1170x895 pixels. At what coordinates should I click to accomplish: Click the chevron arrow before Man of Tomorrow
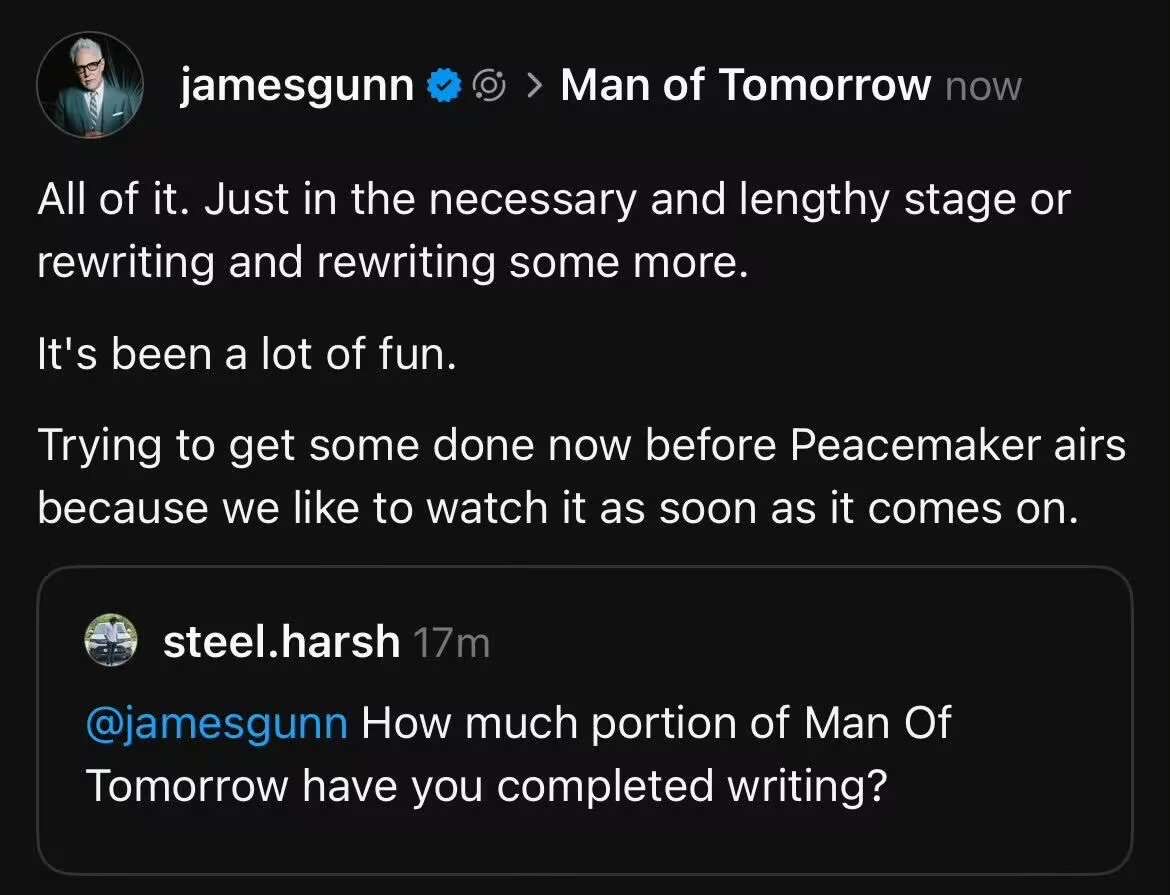click(534, 86)
